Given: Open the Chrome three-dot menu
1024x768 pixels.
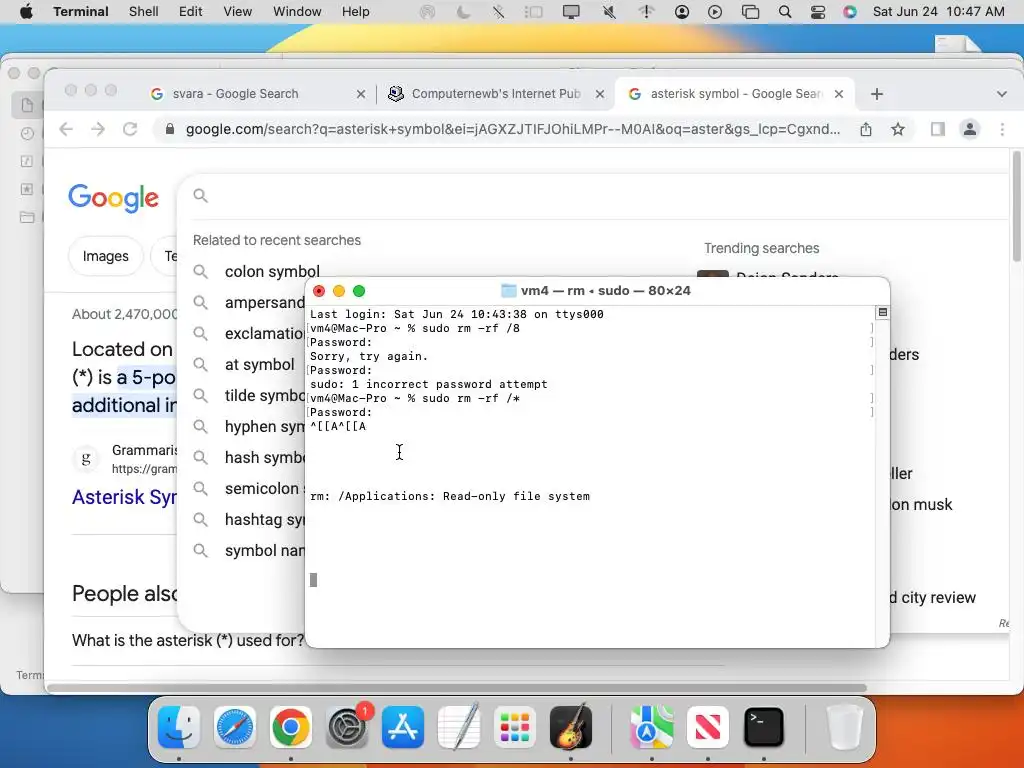Looking at the screenshot, I should click(1002, 129).
